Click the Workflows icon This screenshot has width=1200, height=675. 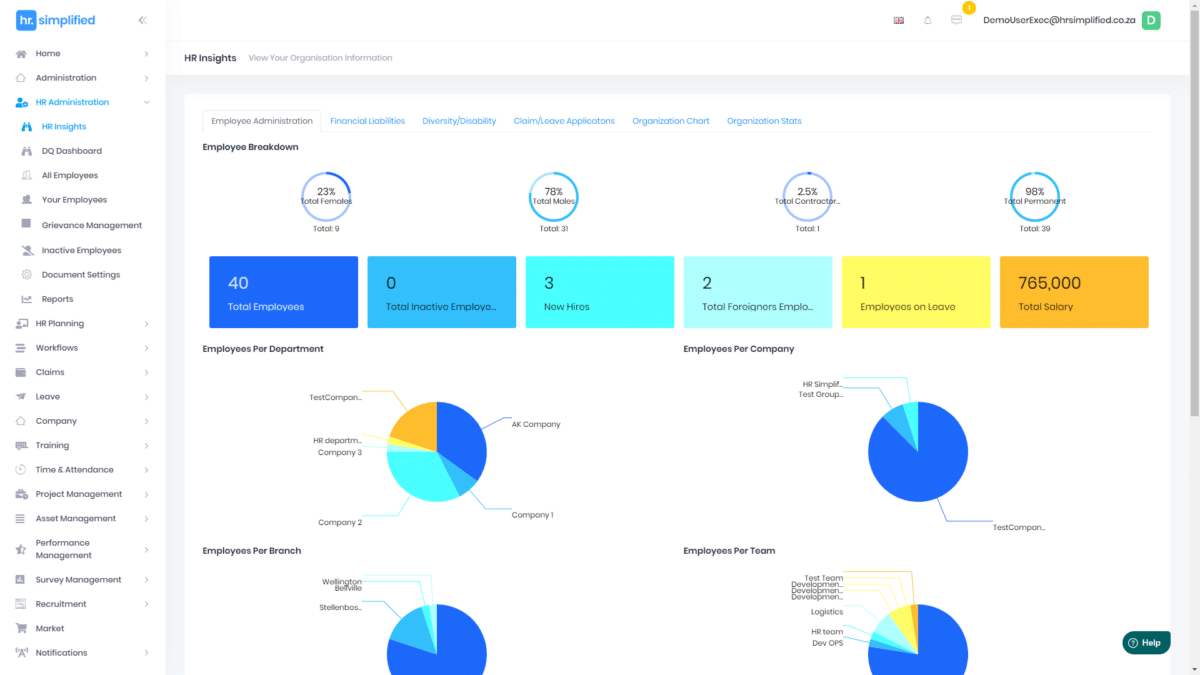click(x=21, y=348)
